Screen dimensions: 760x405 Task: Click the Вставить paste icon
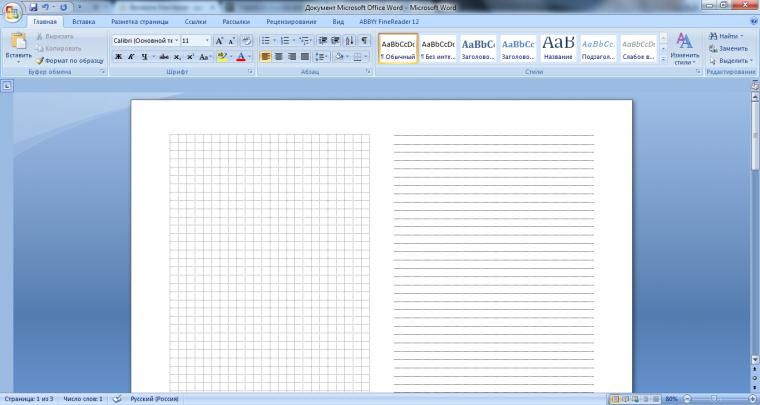point(17,43)
